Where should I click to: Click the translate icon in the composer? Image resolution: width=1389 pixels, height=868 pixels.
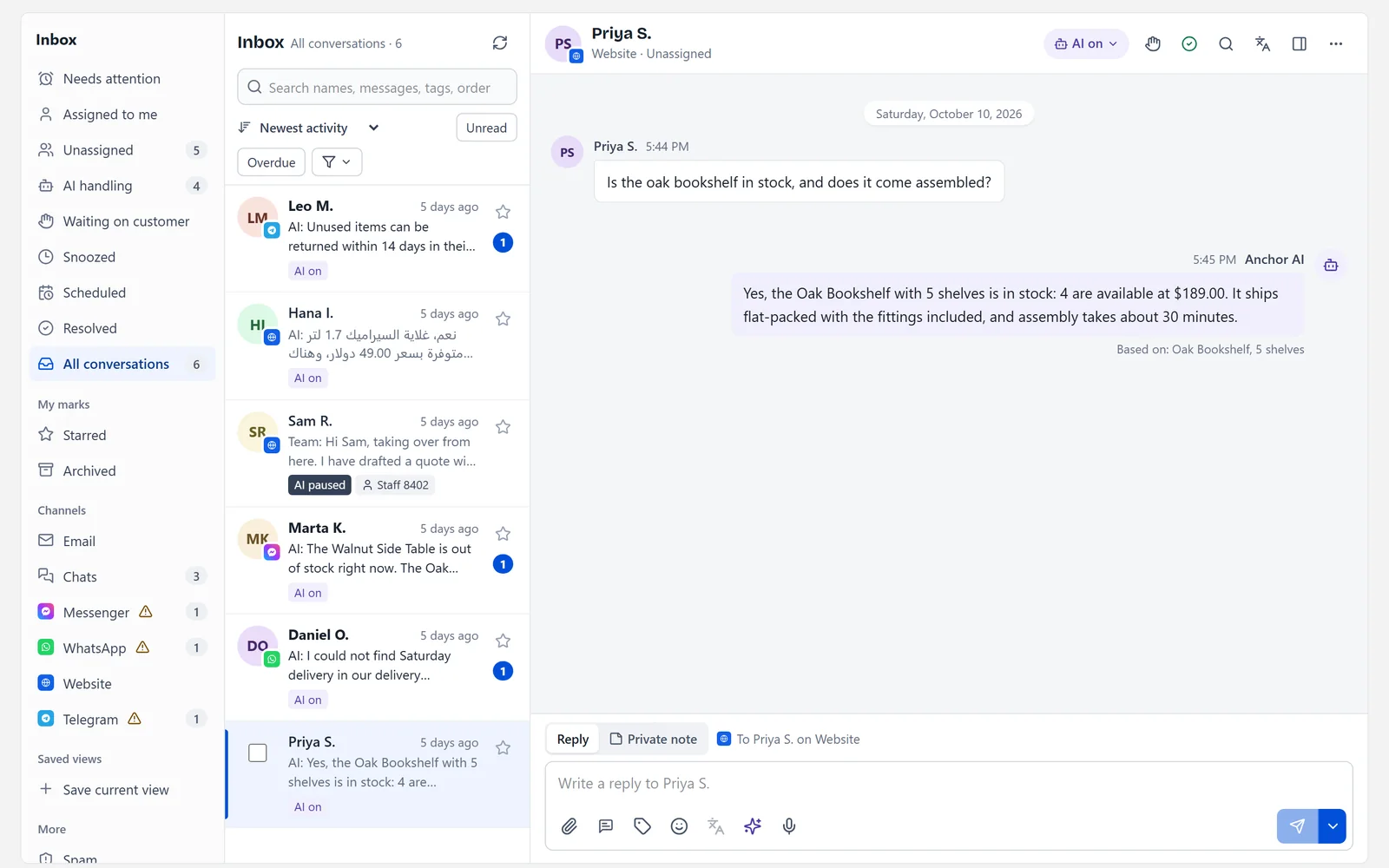[x=715, y=826]
